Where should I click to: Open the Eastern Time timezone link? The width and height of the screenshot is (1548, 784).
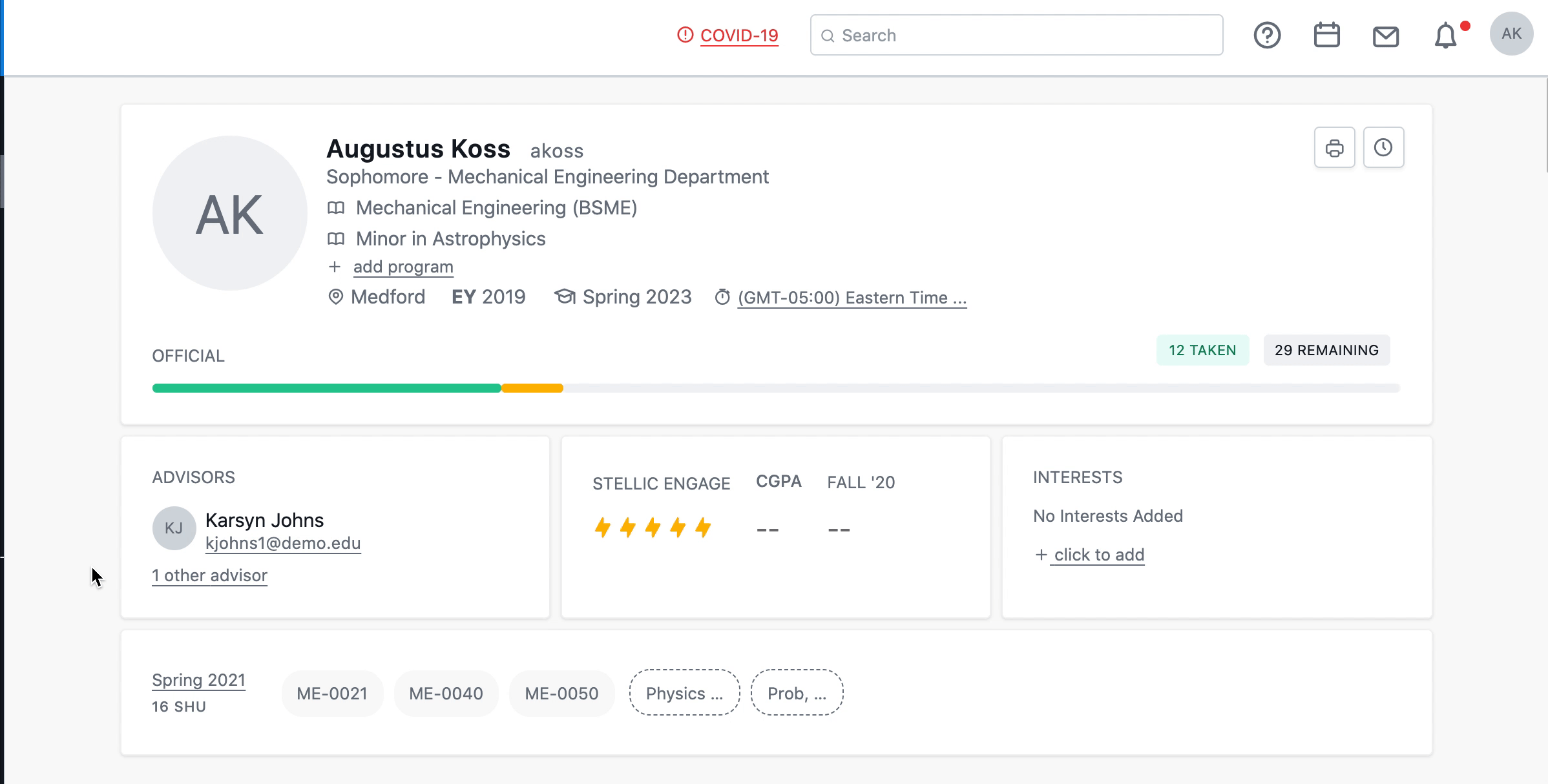pos(852,298)
